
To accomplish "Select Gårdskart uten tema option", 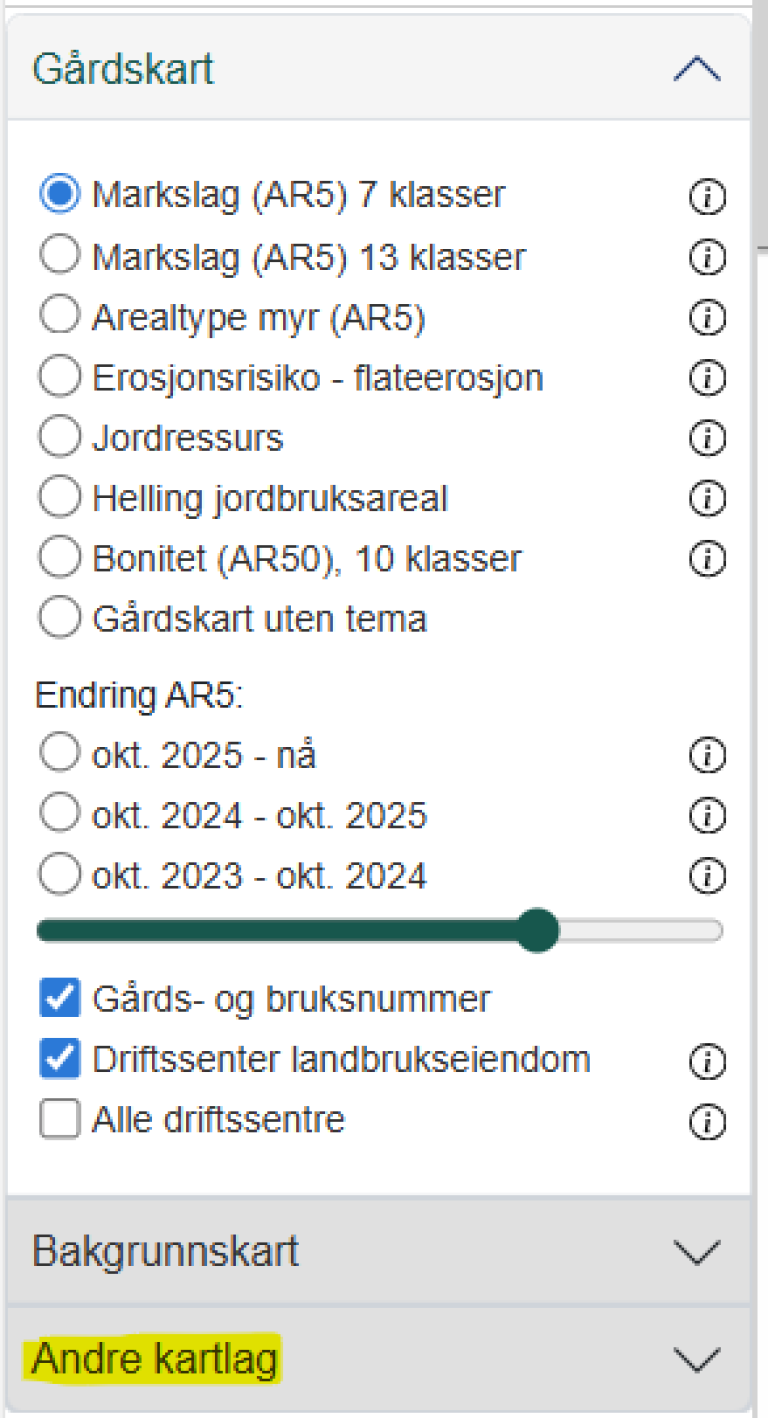I will coord(59,618).
